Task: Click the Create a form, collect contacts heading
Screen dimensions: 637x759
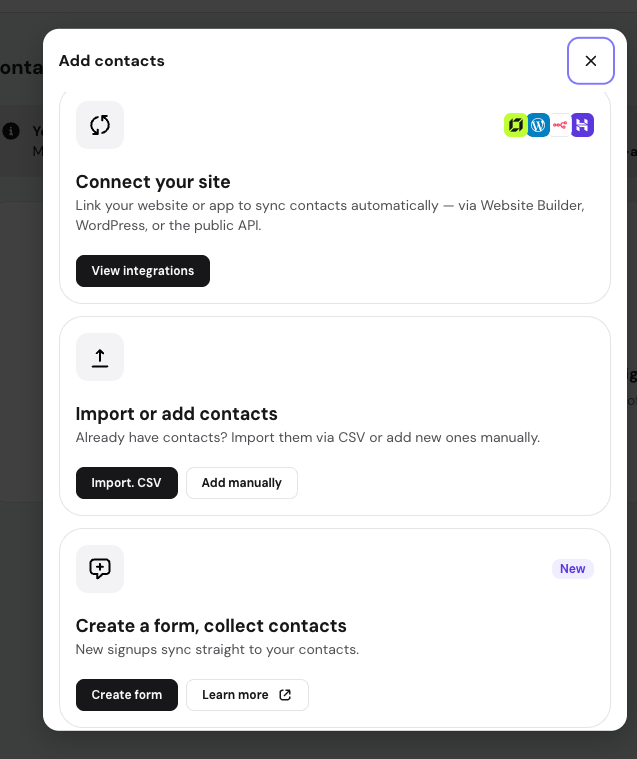Action: click(211, 626)
